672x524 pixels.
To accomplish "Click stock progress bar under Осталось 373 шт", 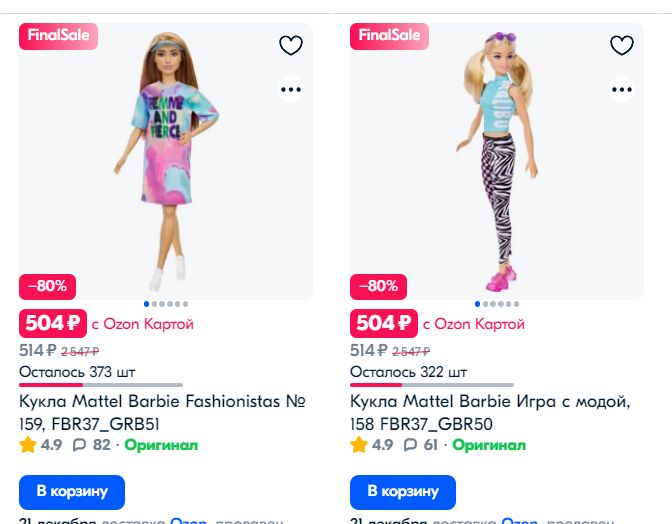I will click(100, 384).
